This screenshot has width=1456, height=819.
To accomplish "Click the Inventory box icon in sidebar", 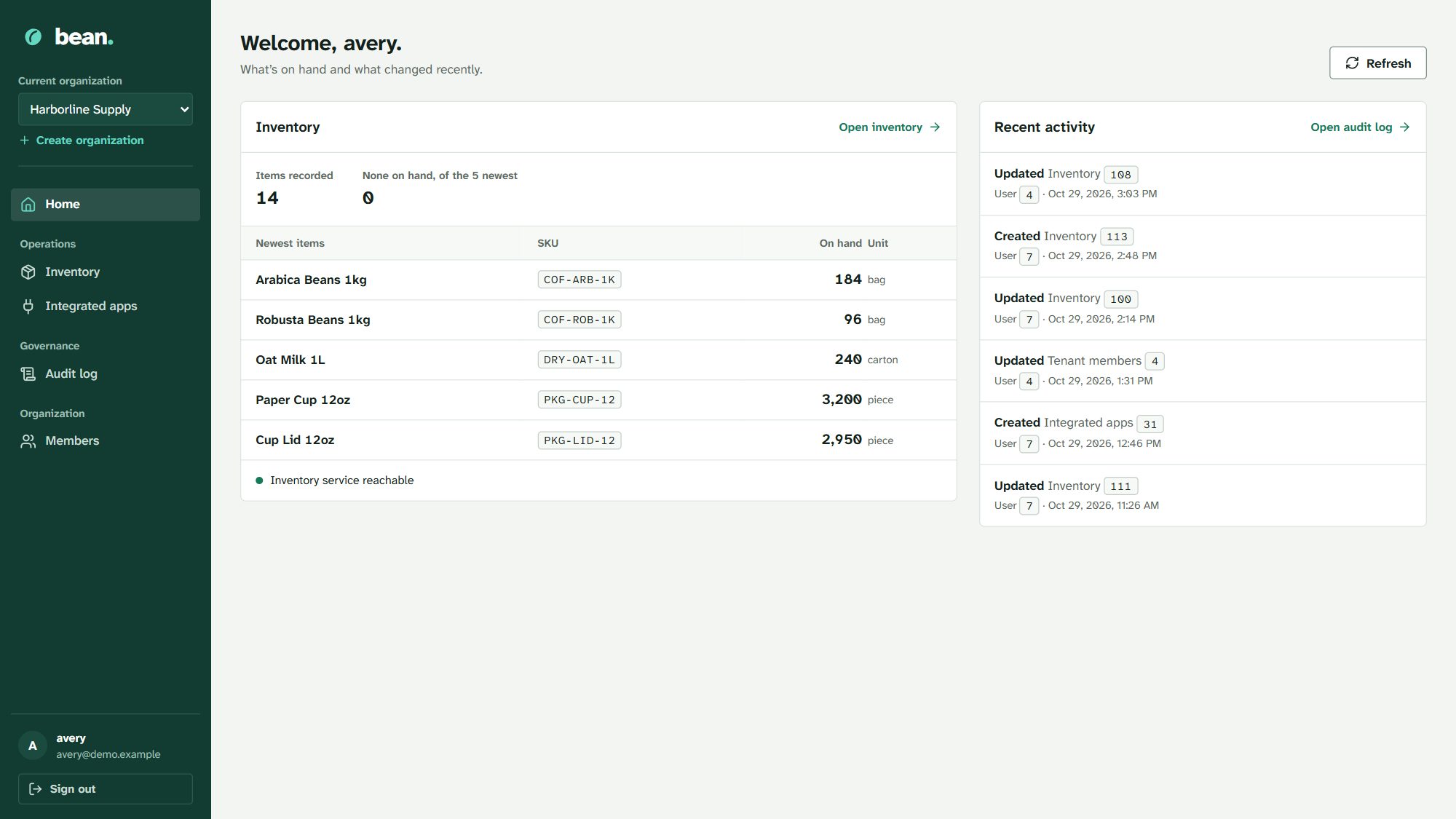I will point(28,272).
